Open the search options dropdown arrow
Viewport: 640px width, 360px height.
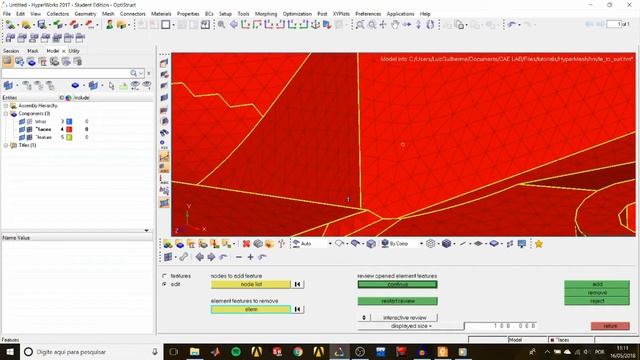pos(141,73)
